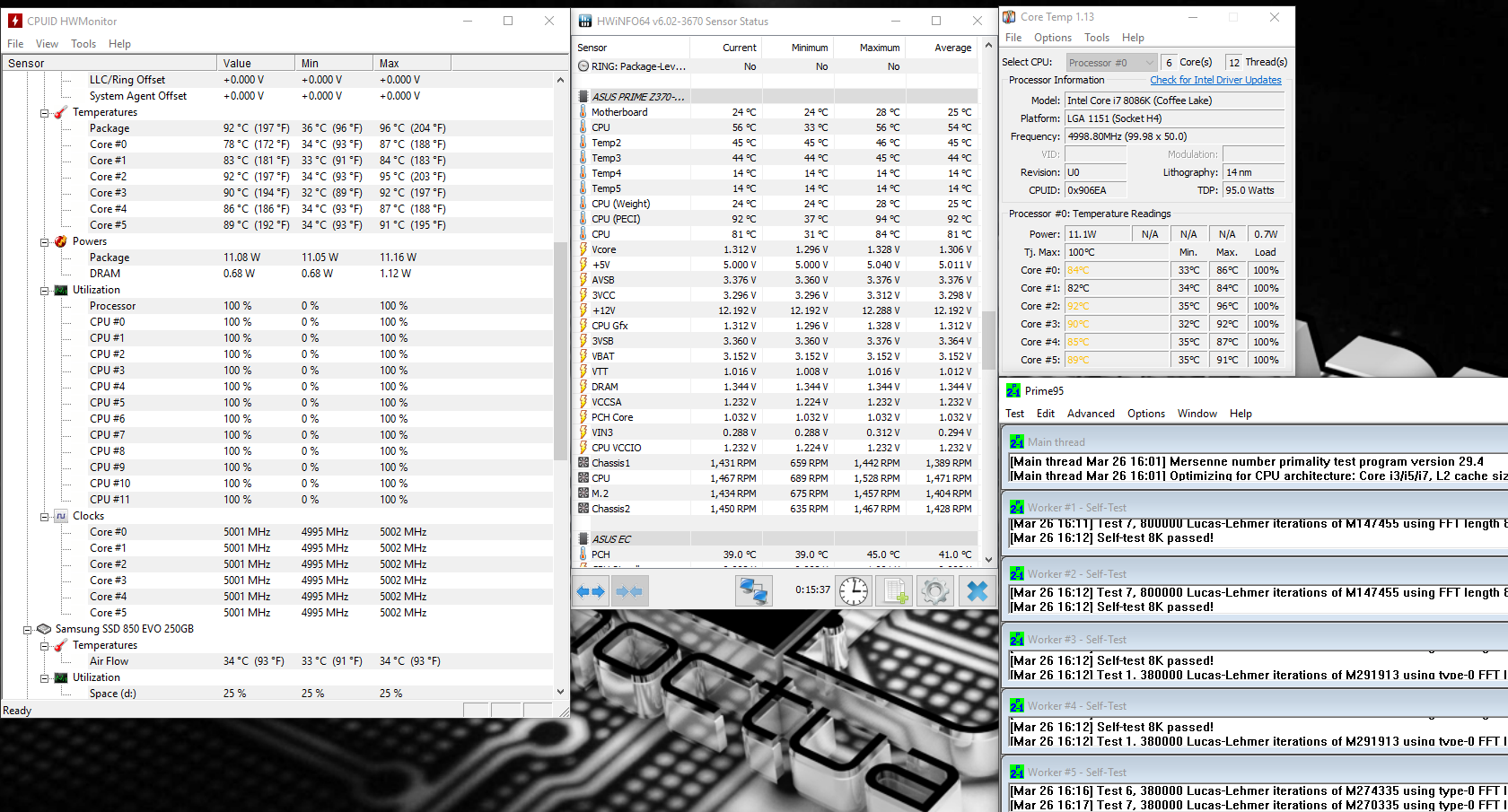Open Prime95 Advanced menu
Screen dimensions: 1508x812
[1091, 414]
